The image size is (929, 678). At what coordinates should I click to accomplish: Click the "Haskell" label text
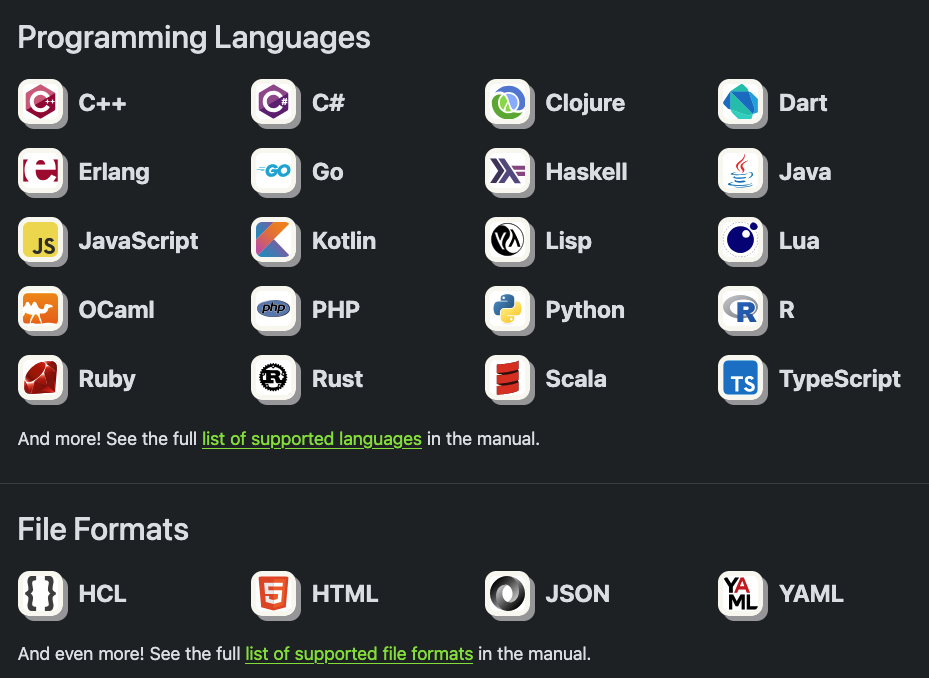coord(586,172)
